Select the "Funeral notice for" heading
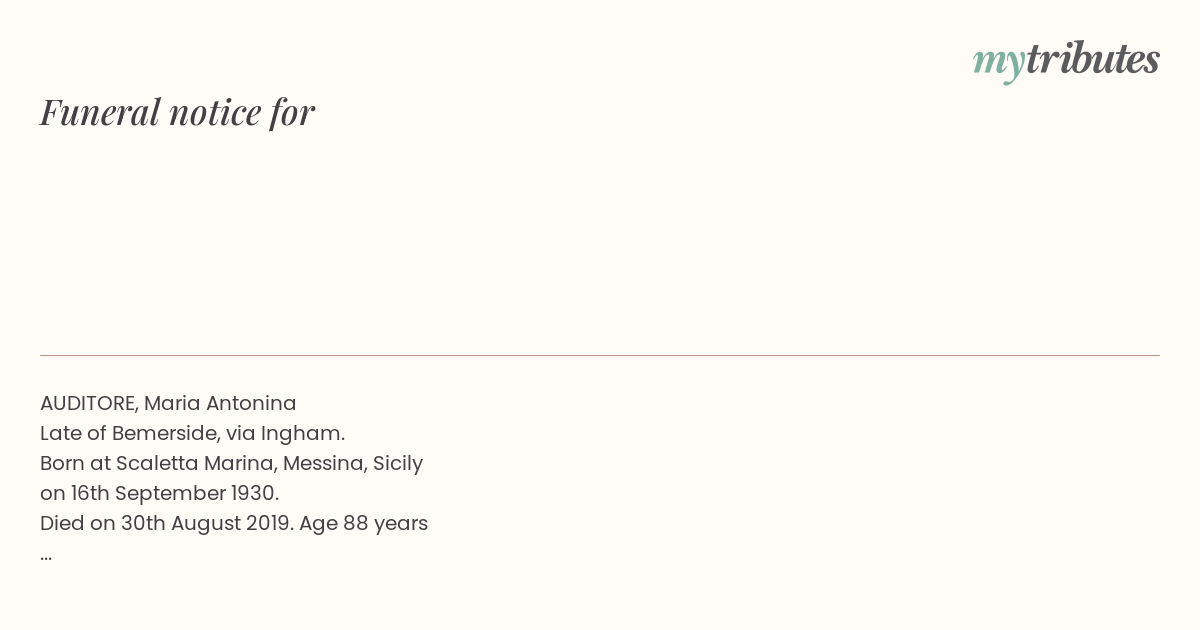This screenshot has height=630, width=1200. point(177,112)
